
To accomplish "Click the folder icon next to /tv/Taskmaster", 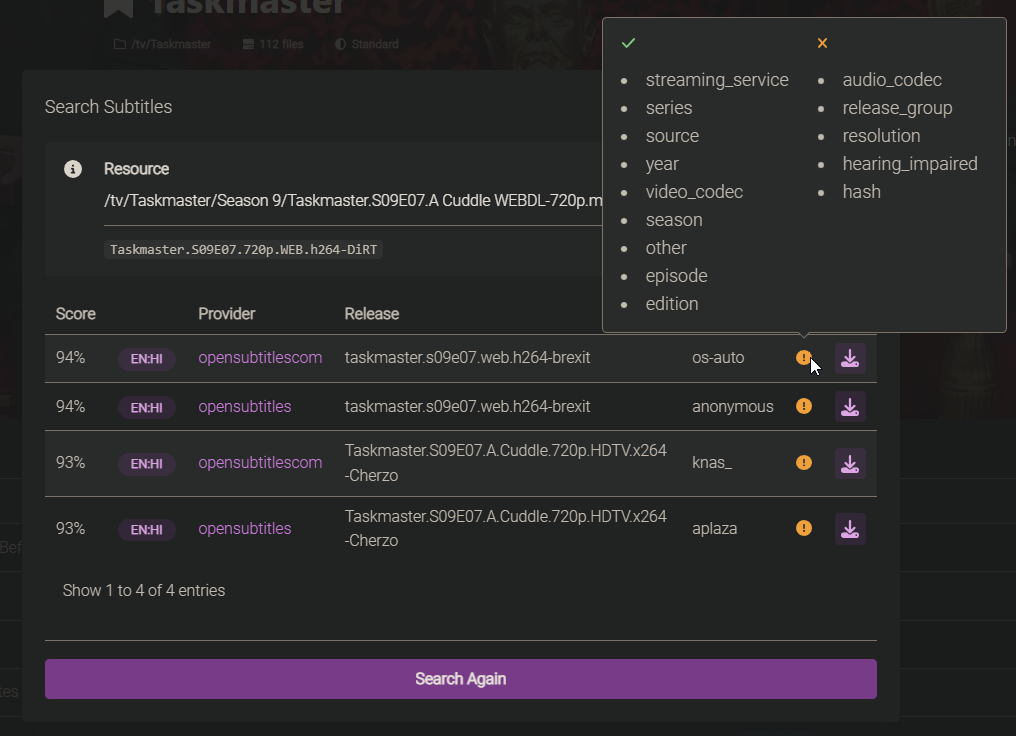I will (x=120, y=44).
